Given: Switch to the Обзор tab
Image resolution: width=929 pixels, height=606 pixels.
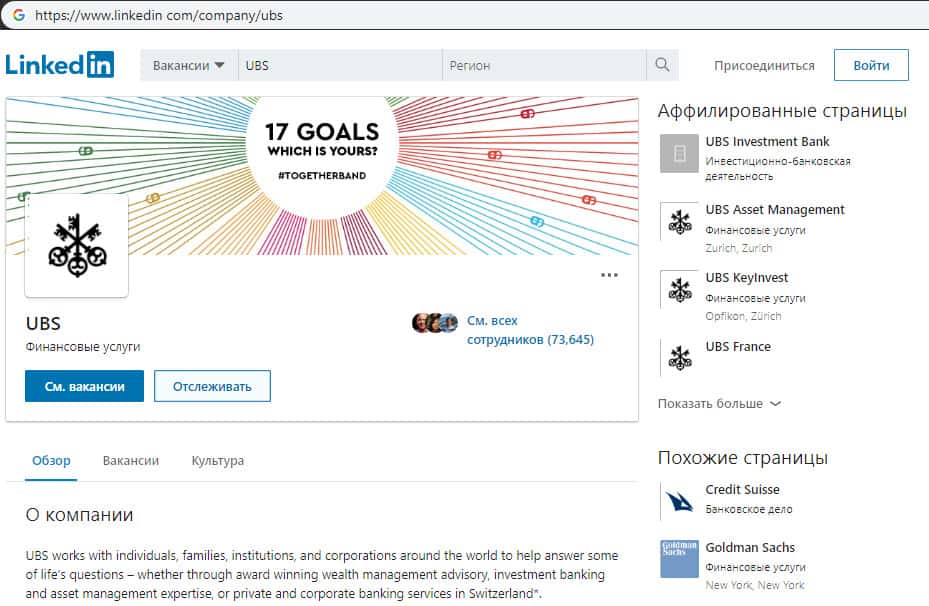Looking at the screenshot, I should (x=51, y=460).
